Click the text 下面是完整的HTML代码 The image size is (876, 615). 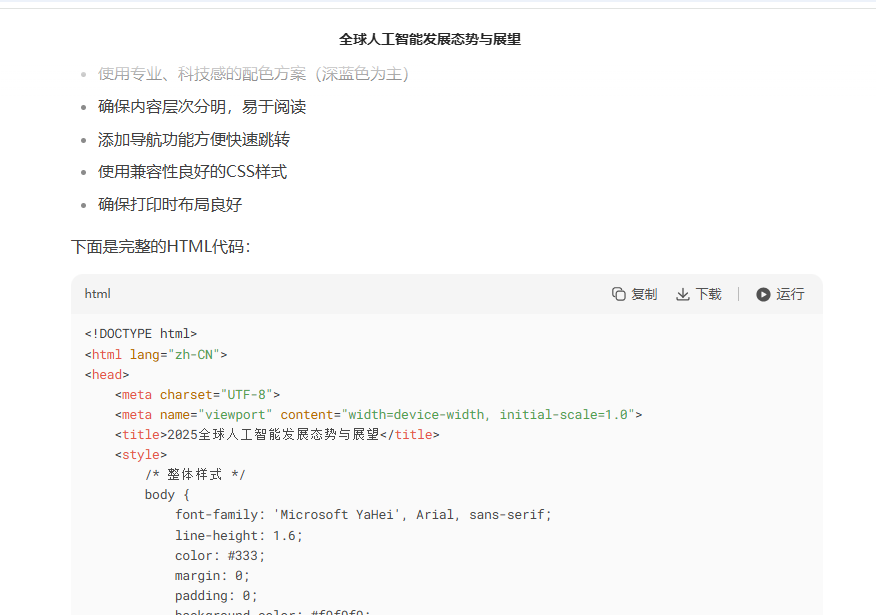160,246
